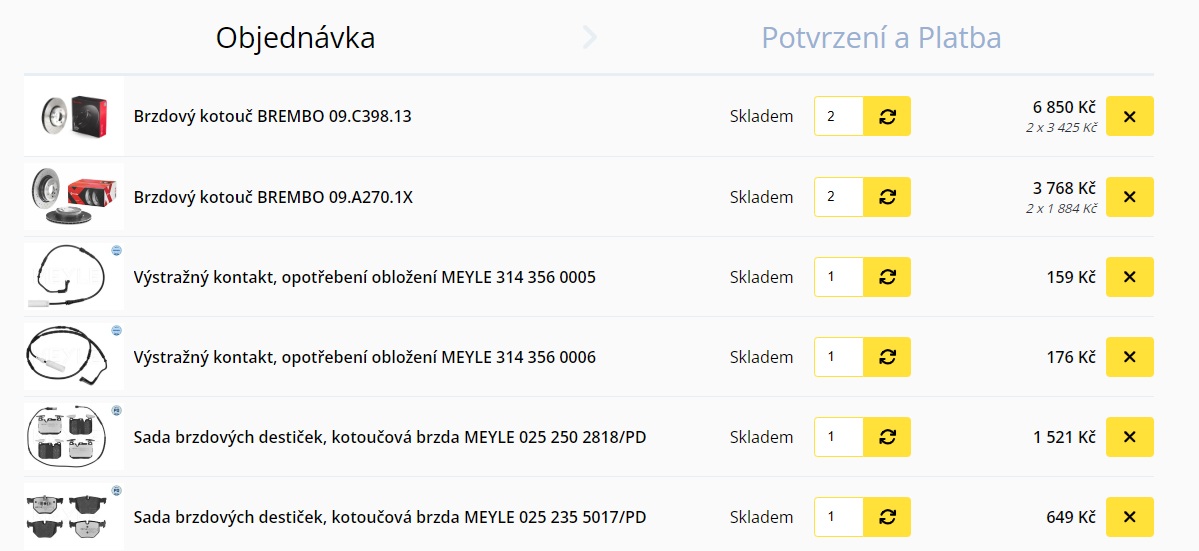Open Sada brzdových destiček MEYLE 025 235 5017/PD

click(x=389, y=517)
